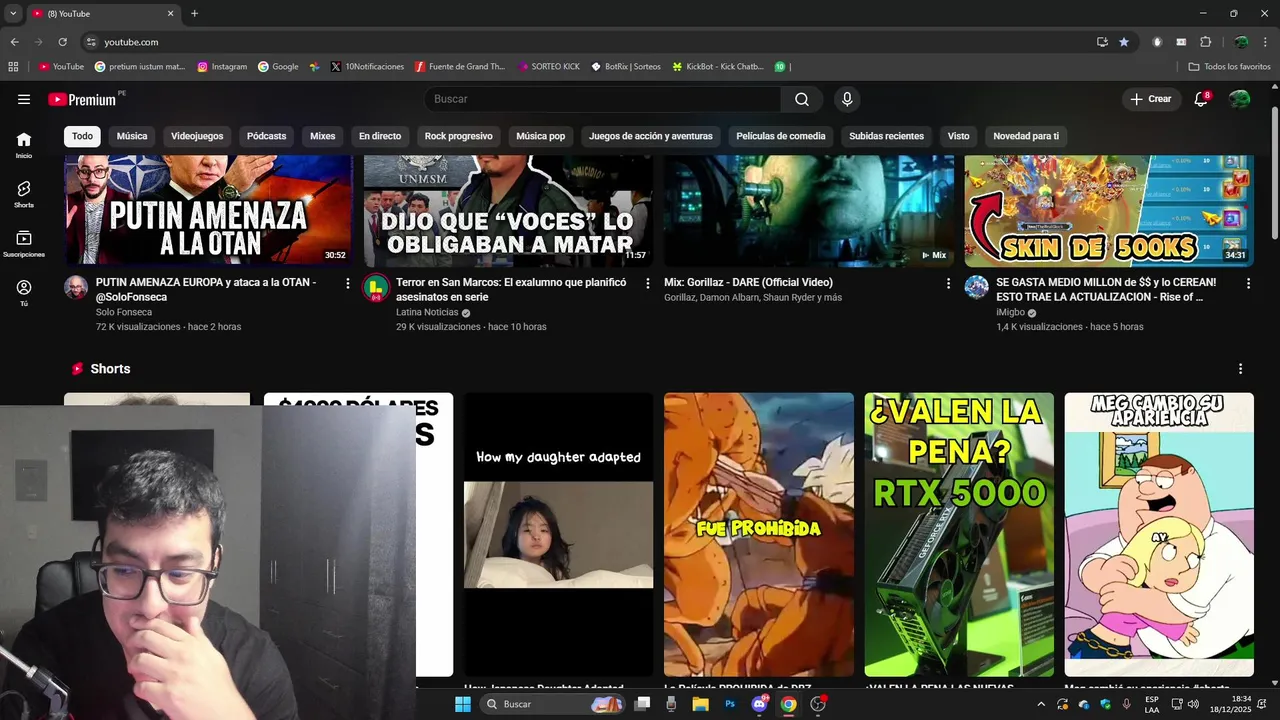1280x720 pixels.
Task: Click the Crear button
Action: click(1151, 99)
